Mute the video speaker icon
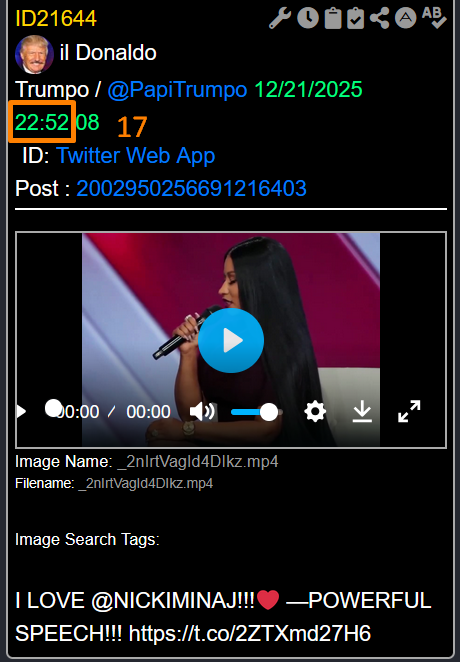This screenshot has width=460, height=662. (x=202, y=411)
